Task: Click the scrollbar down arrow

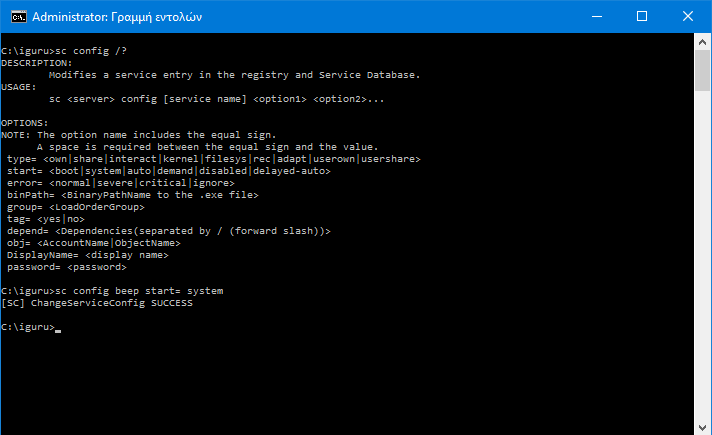Action: click(x=703, y=427)
